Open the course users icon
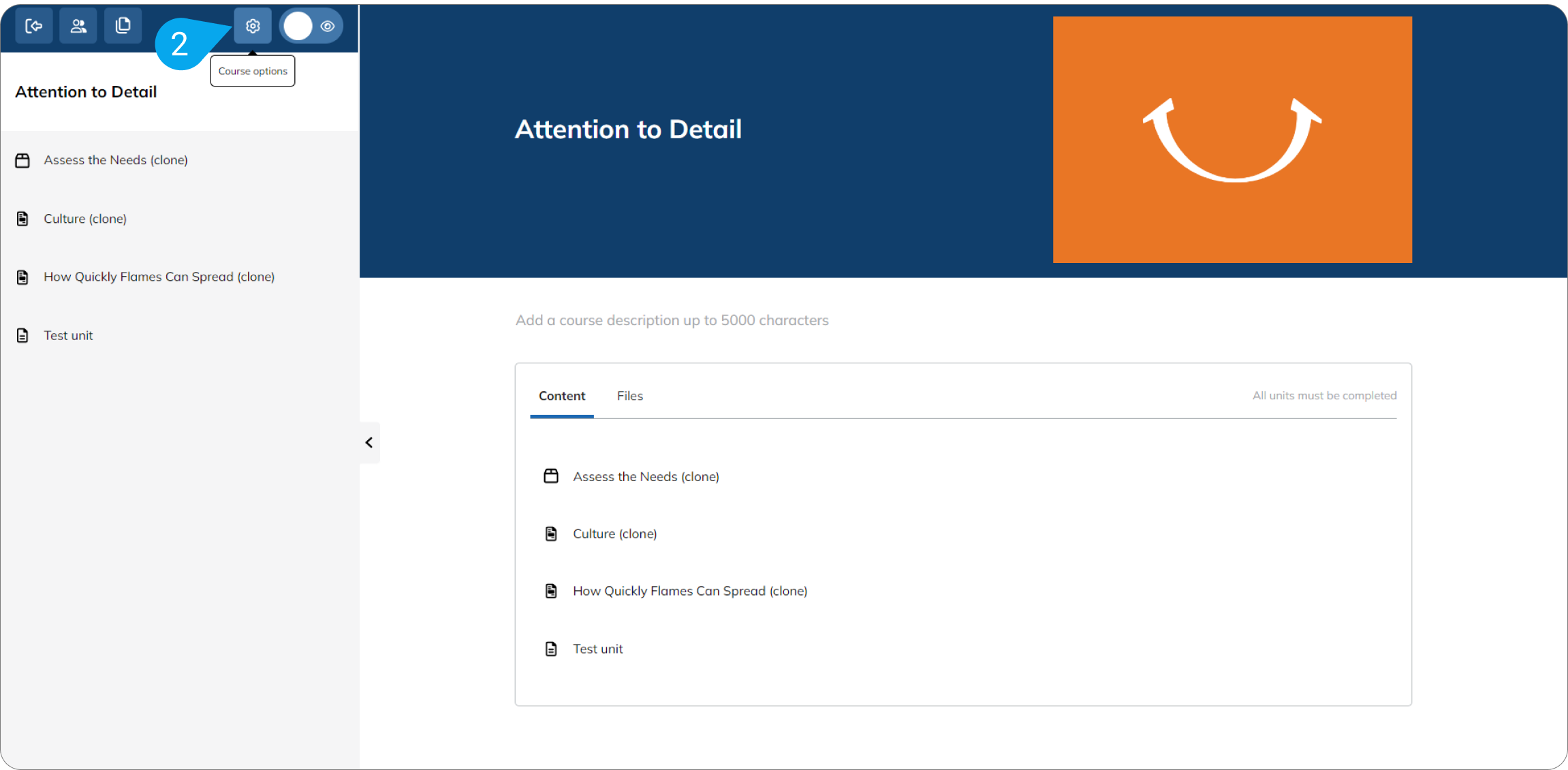The width and height of the screenshot is (1568, 770). (78, 26)
